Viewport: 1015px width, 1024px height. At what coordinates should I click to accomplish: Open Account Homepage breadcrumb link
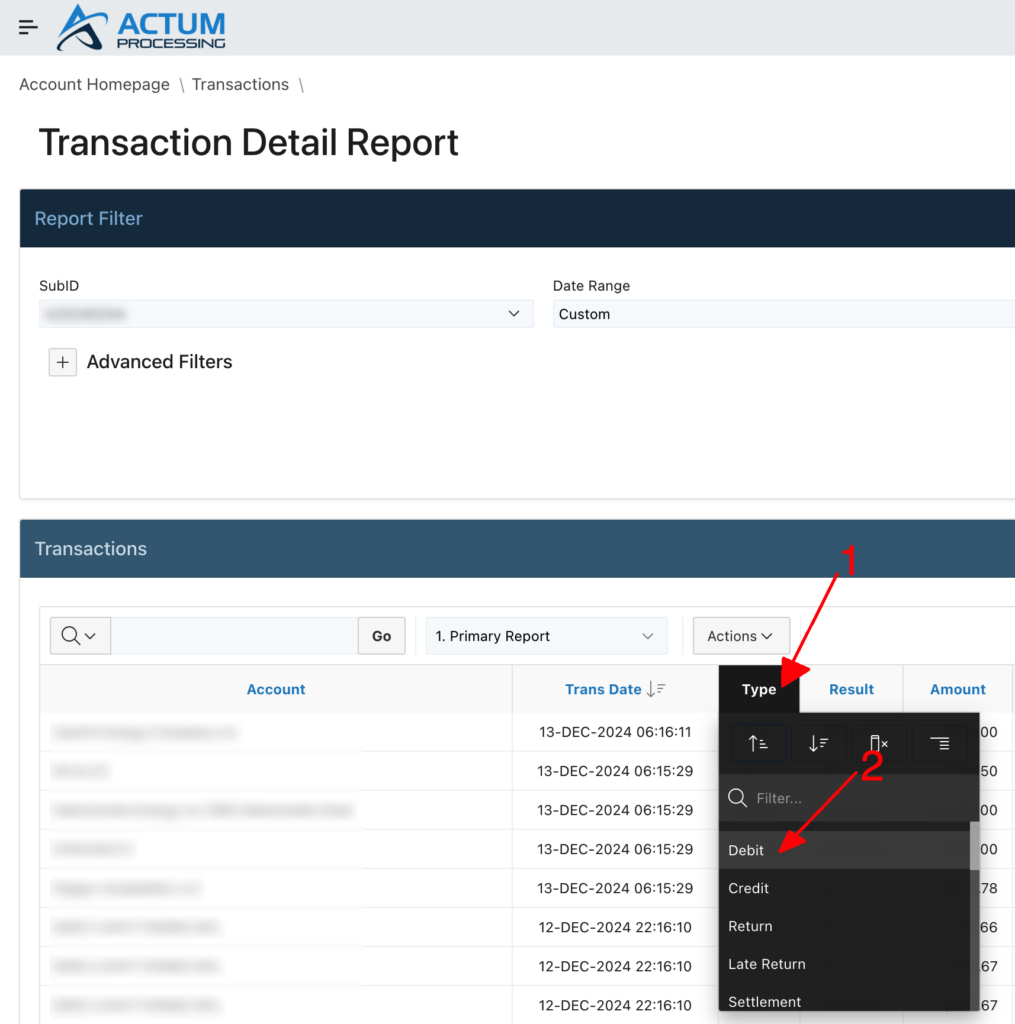click(x=94, y=84)
